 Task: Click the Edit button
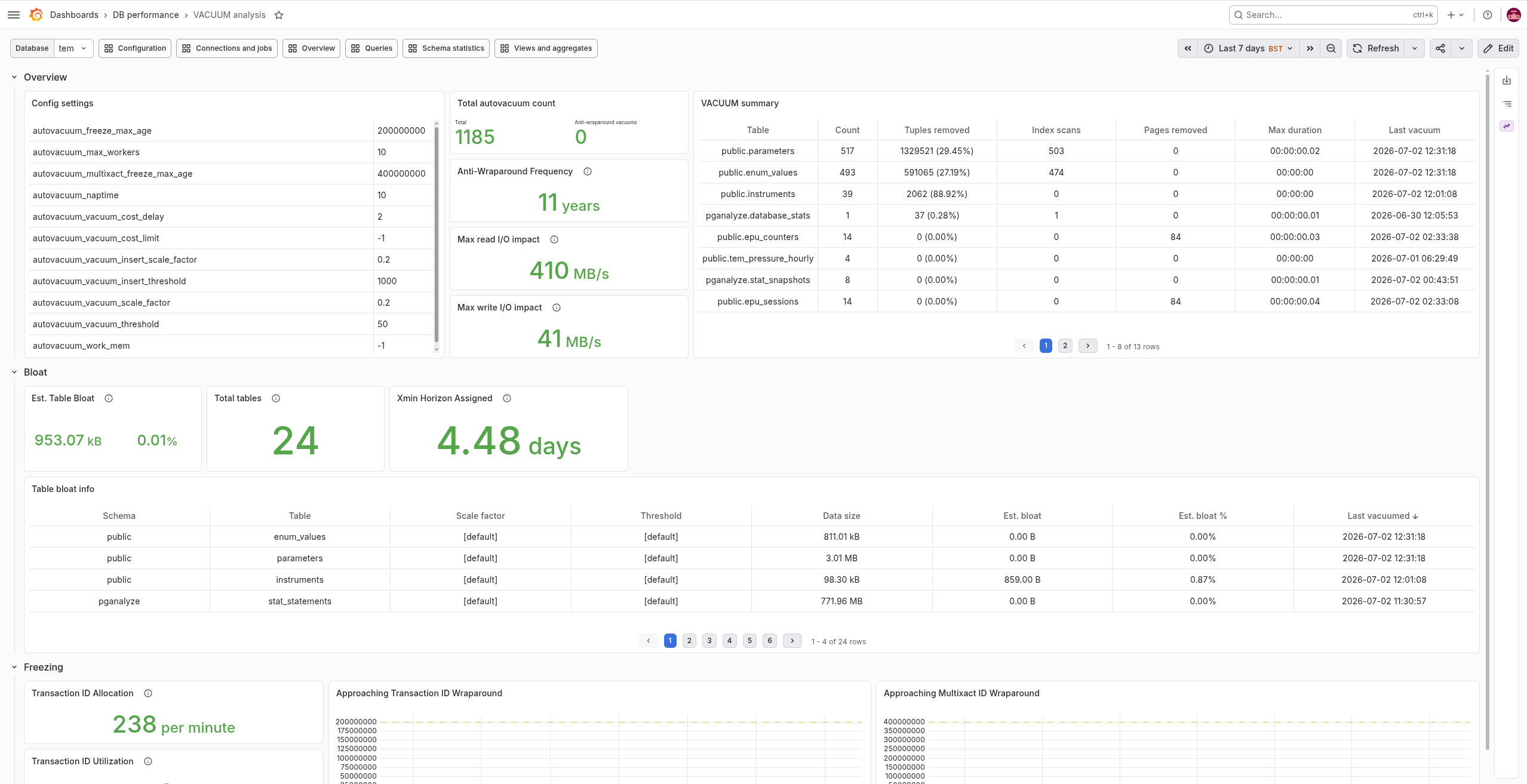(1498, 48)
